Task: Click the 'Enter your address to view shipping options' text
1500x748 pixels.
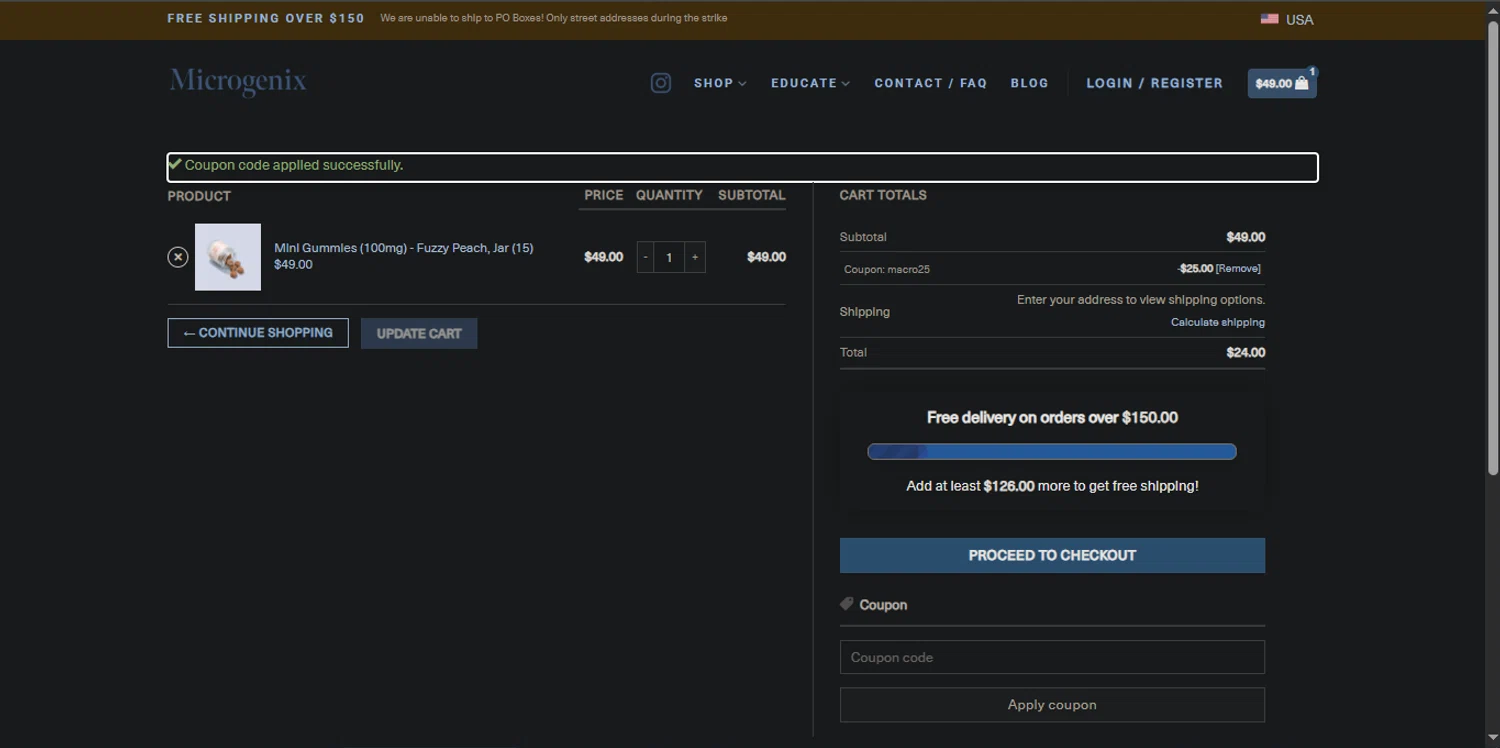Action: point(1141,299)
